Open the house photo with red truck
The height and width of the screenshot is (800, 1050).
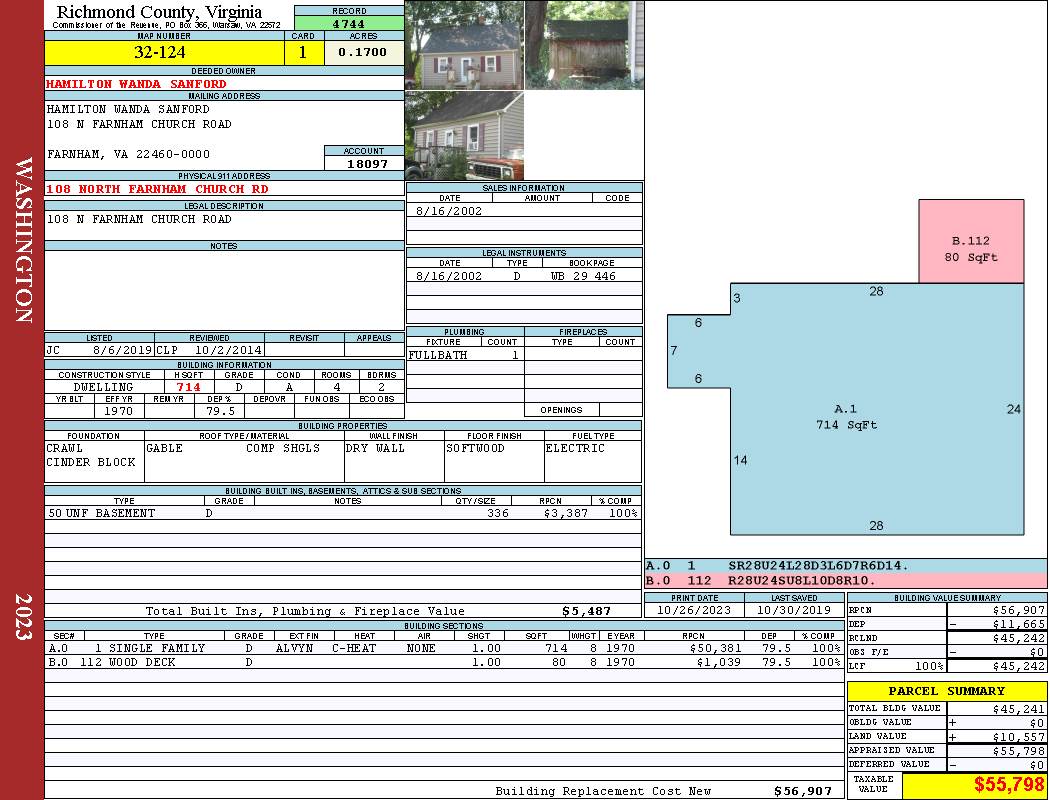[x=464, y=135]
